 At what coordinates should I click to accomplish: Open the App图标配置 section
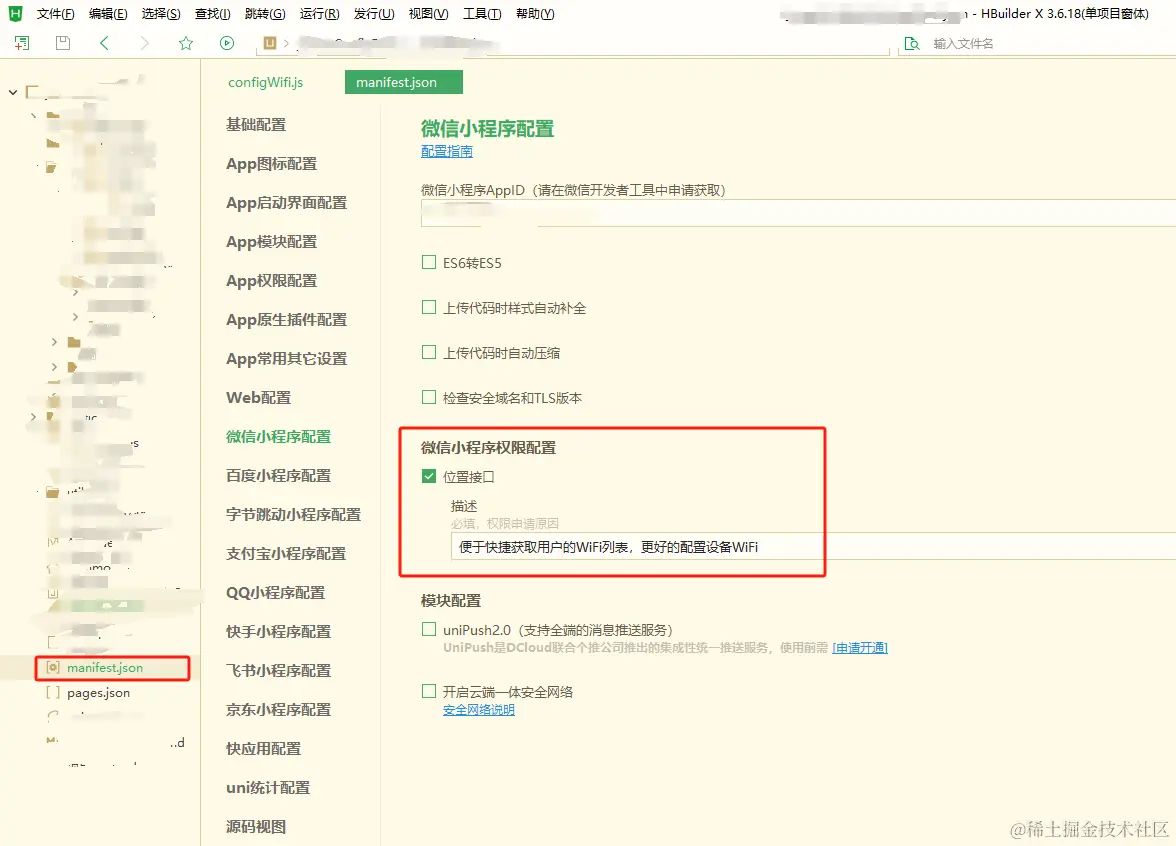pyautogui.click(x=272, y=164)
